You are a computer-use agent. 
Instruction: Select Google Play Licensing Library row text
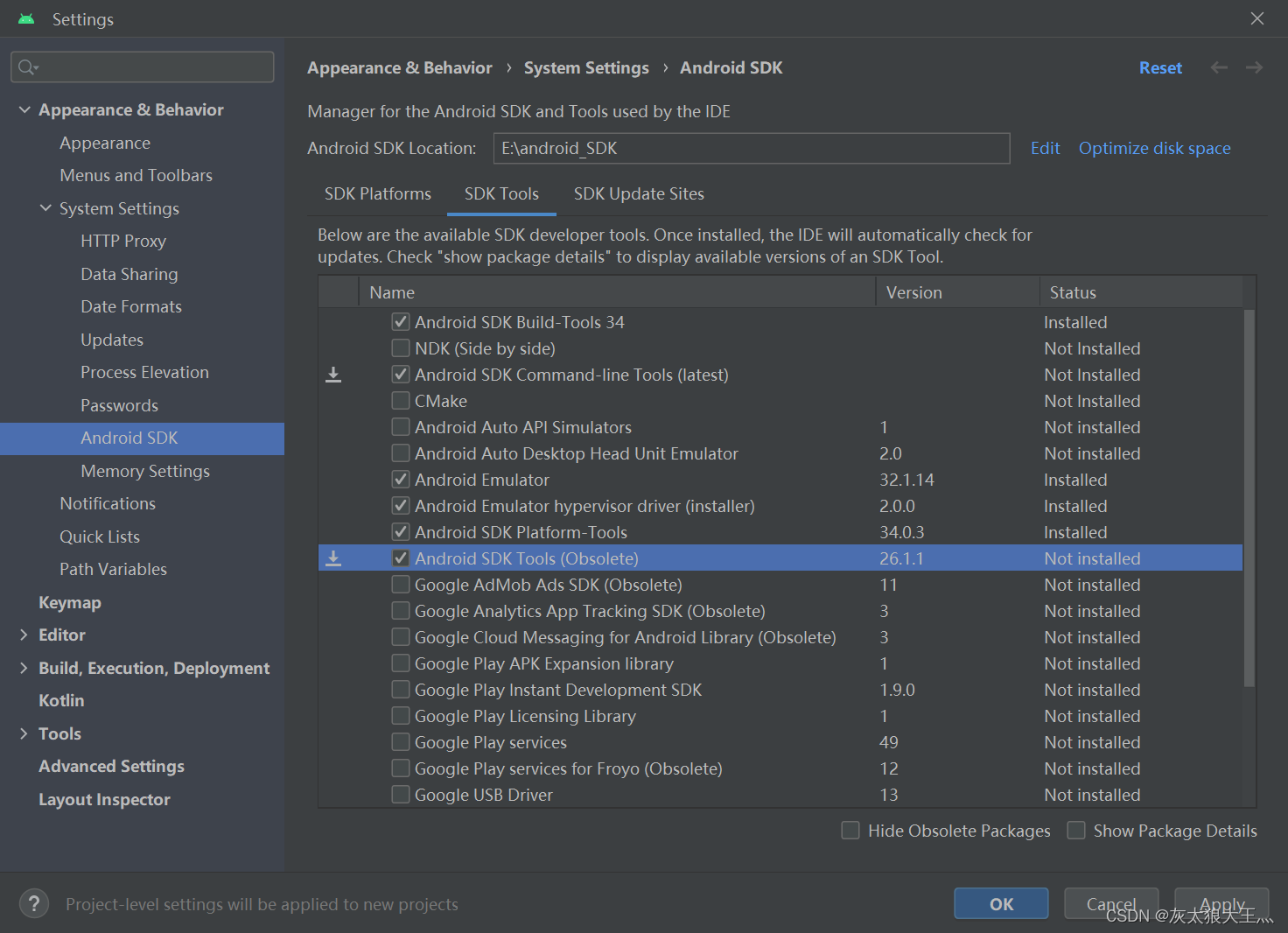point(525,716)
